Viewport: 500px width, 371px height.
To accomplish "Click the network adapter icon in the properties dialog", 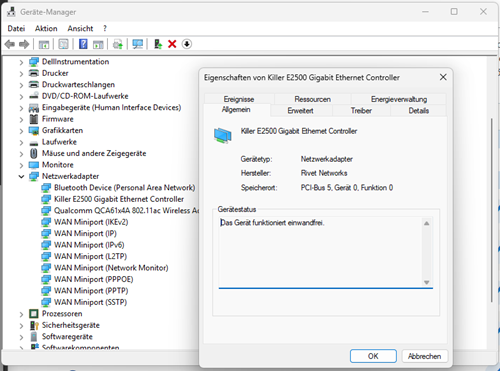I will tap(223, 136).
